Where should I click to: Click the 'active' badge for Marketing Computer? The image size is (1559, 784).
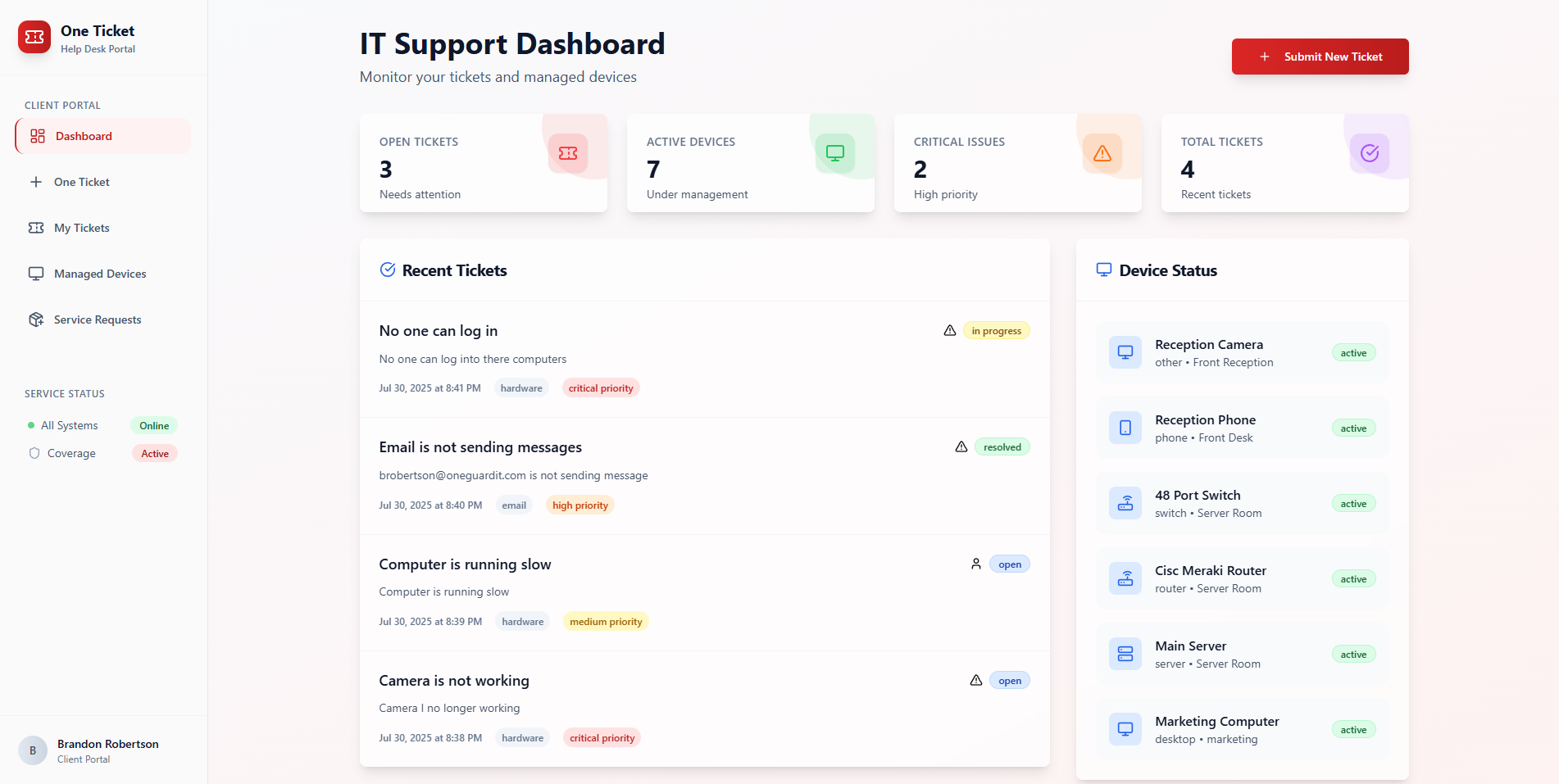pyautogui.click(x=1353, y=729)
